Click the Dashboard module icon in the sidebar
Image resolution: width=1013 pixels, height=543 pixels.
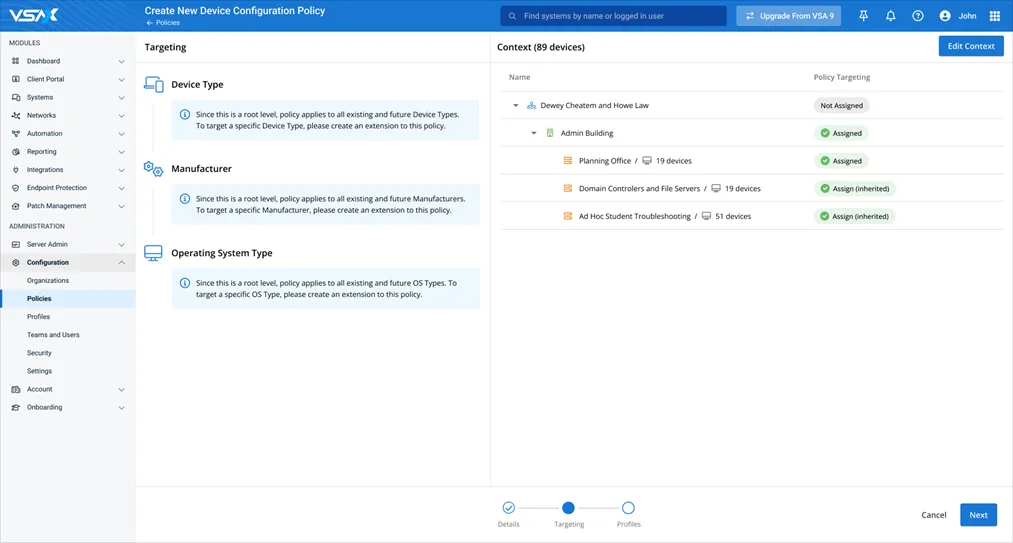pos(16,61)
